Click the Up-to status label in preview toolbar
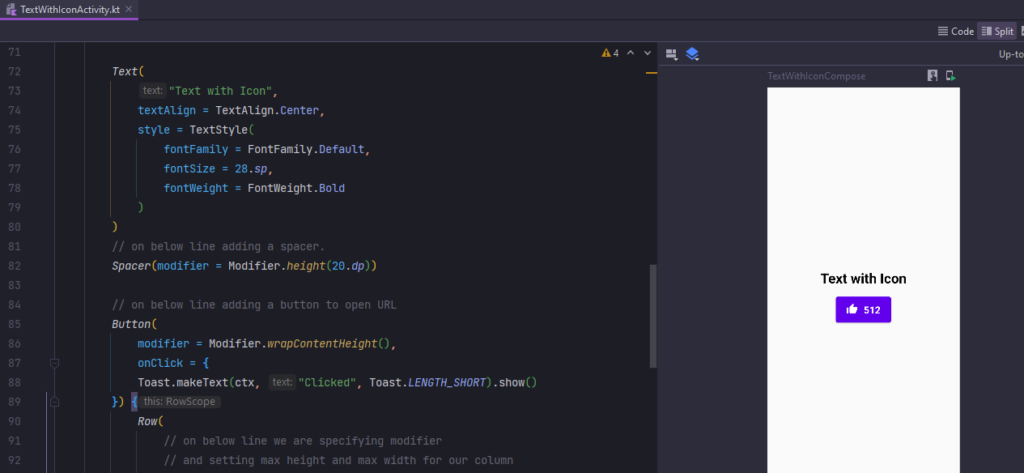Screen dimensions: 1024x473 tap(1011, 54)
